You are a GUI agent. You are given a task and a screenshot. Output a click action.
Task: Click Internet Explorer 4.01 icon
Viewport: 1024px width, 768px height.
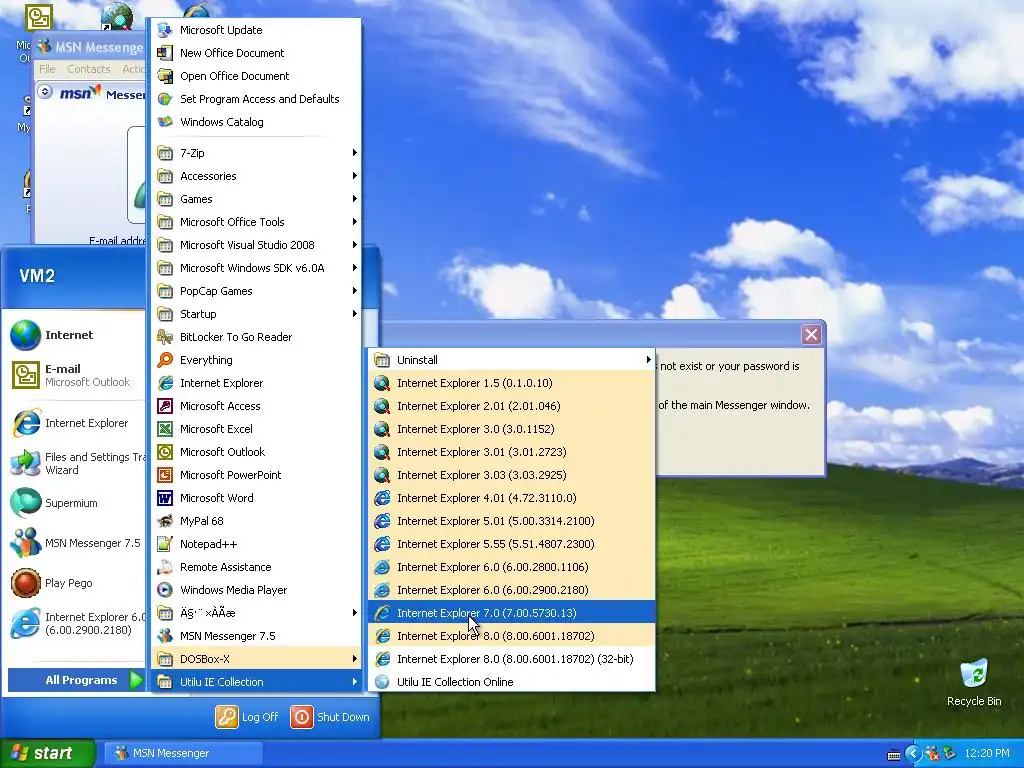tap(382, 498)
